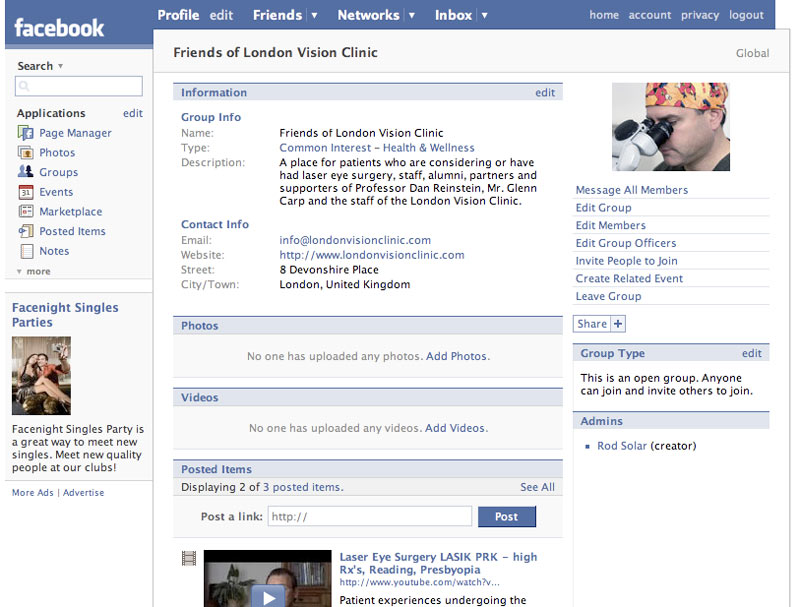Click Message All Members link
The width and height of the screenshot is (800, 607).
pos(631,190)
